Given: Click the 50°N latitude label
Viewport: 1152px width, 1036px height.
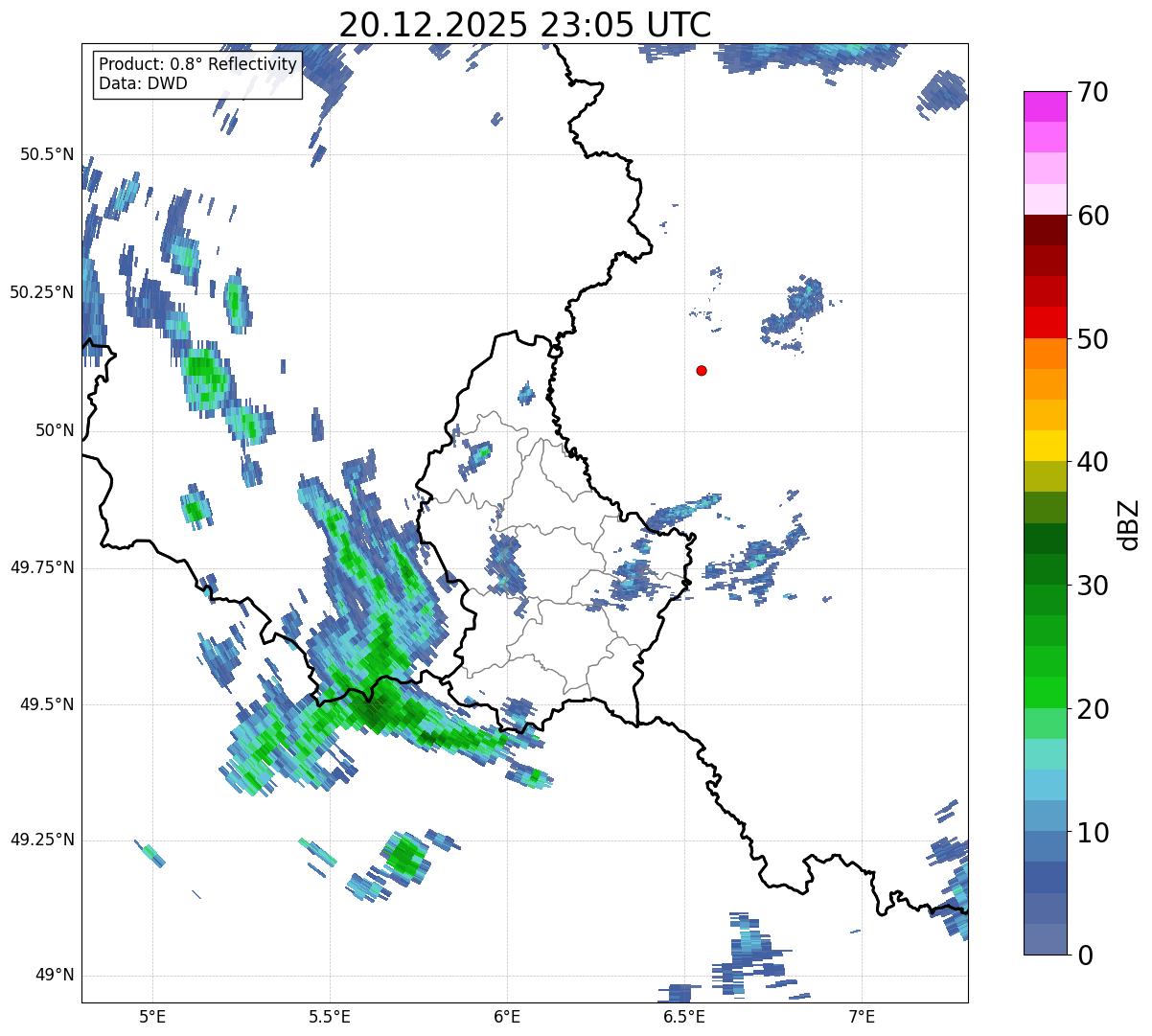Looking at the screenshot, I should pos(55,430).
